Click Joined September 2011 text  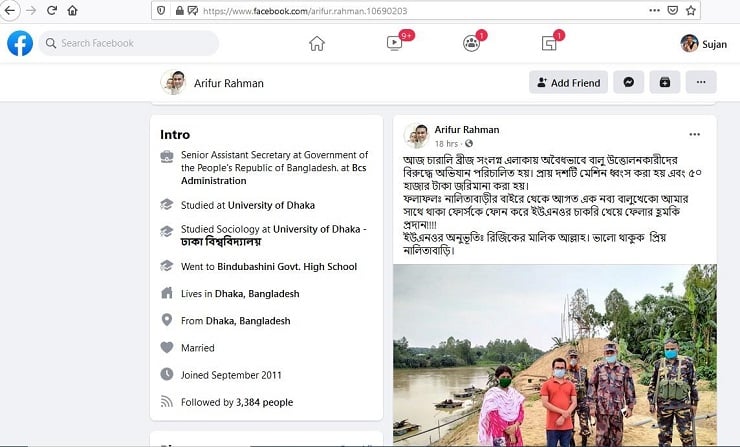tap(231, 375)
